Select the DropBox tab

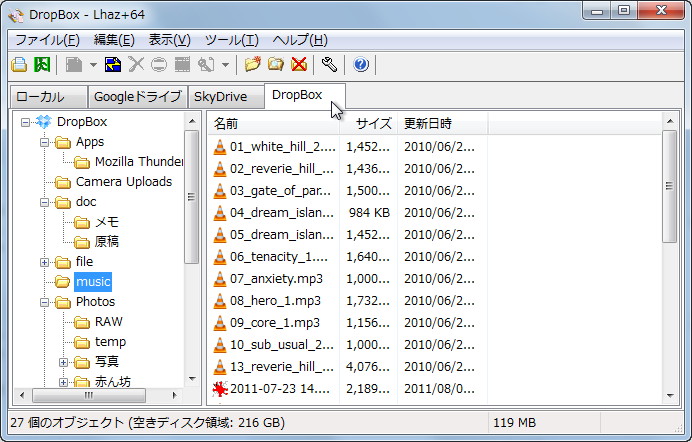[305, 95]
